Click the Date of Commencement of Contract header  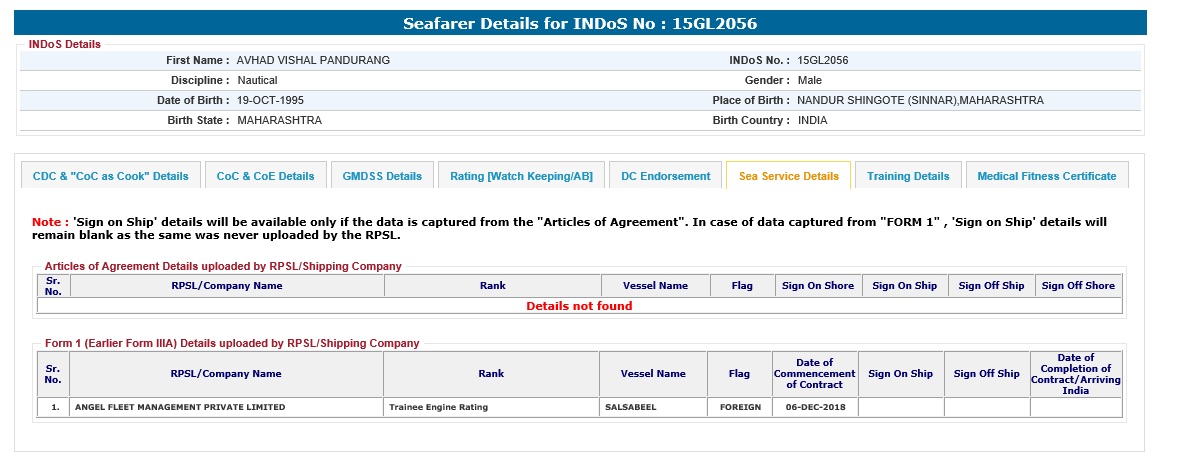(815, 374)
